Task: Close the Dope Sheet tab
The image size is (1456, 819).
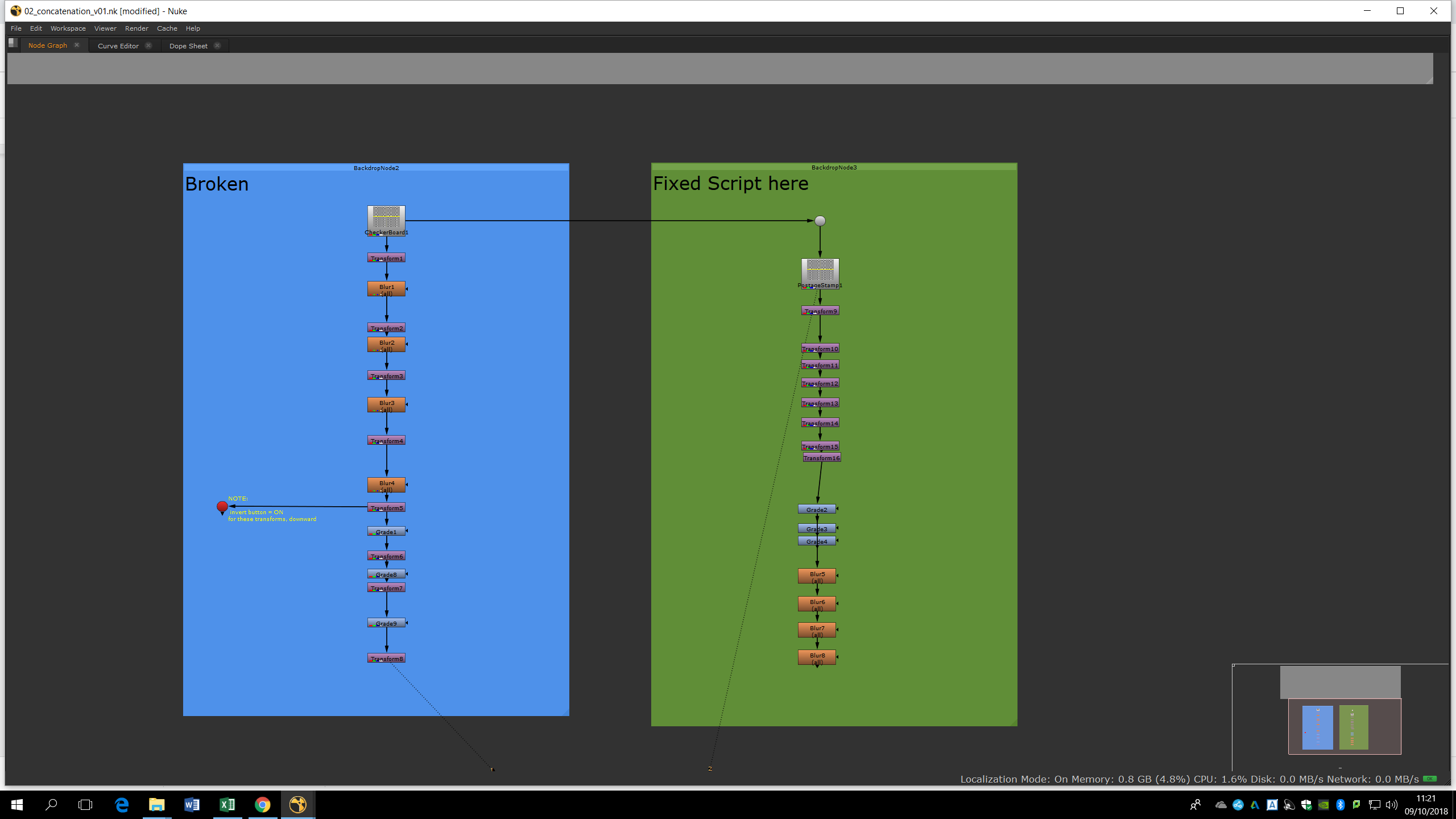Action: pos(217,45)
